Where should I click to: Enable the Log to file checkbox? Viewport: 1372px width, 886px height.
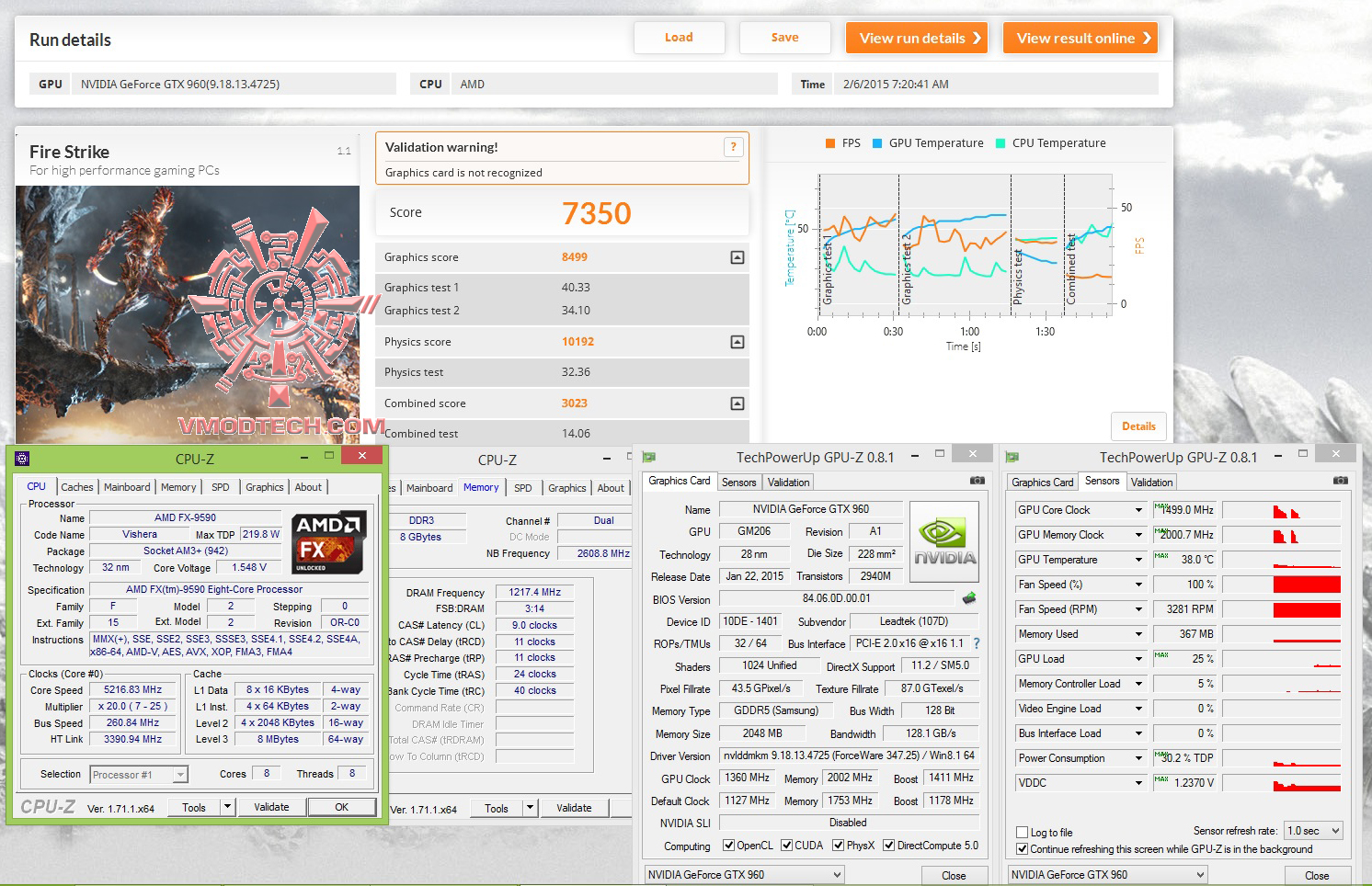click(1022, 833)
